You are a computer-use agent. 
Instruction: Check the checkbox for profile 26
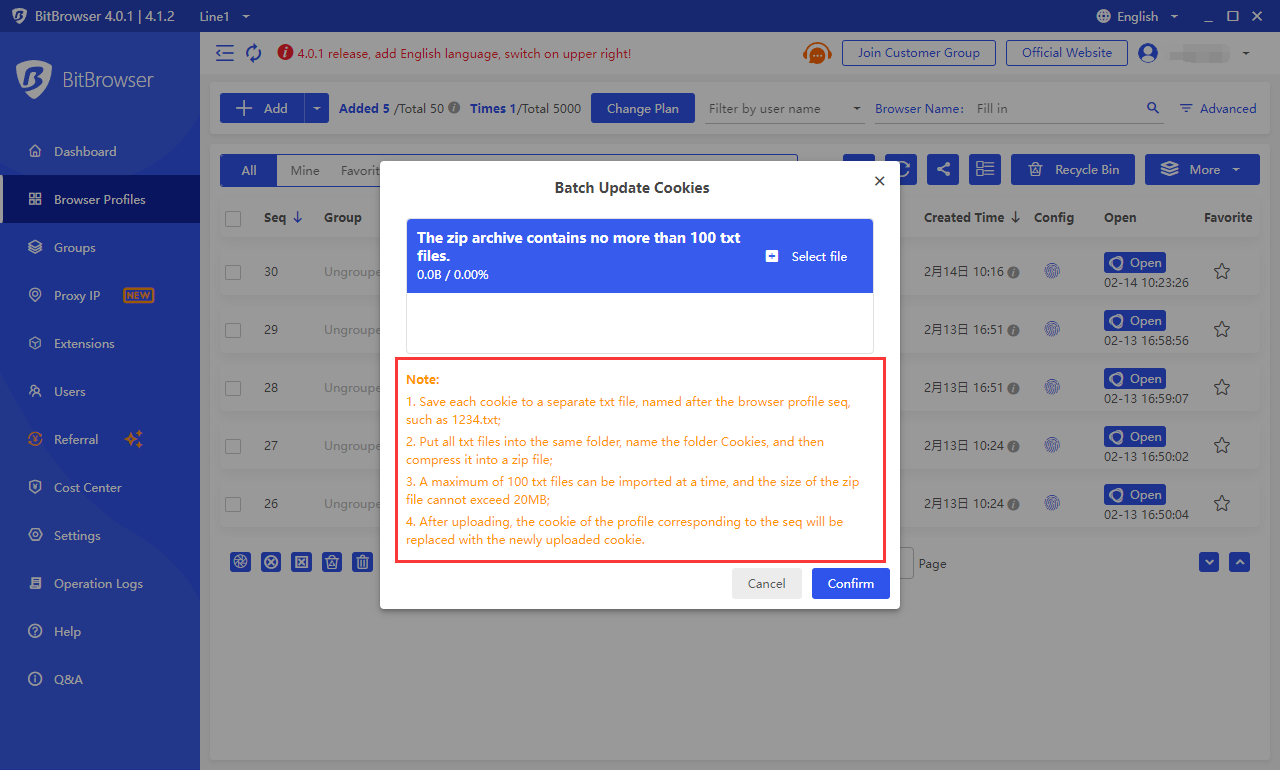(233, 504)
